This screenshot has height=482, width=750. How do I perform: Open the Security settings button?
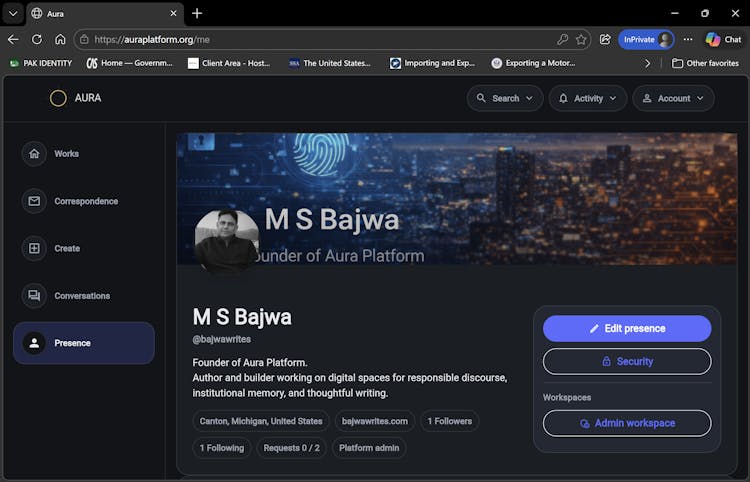[x=627, y=361]
